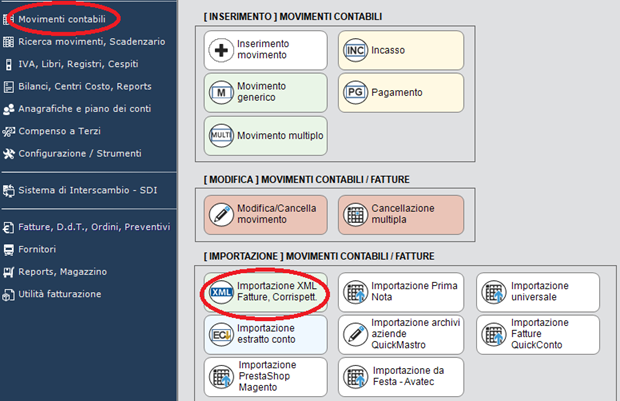Click the grid icon for Cancellazione multipla
This screenshot has height=401, width=620.
tap(354, 214)
